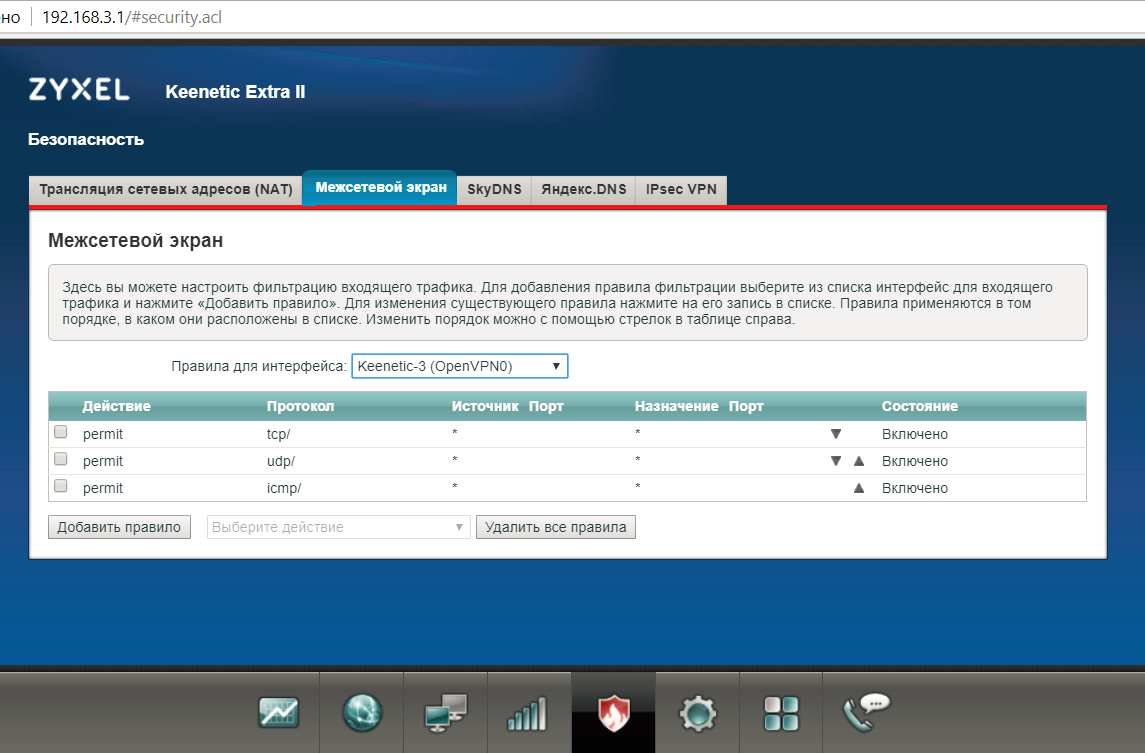Open the Wi-Fi signal bars icon
The width and height of the screenshot is (1145, 753).
(528, 713)
